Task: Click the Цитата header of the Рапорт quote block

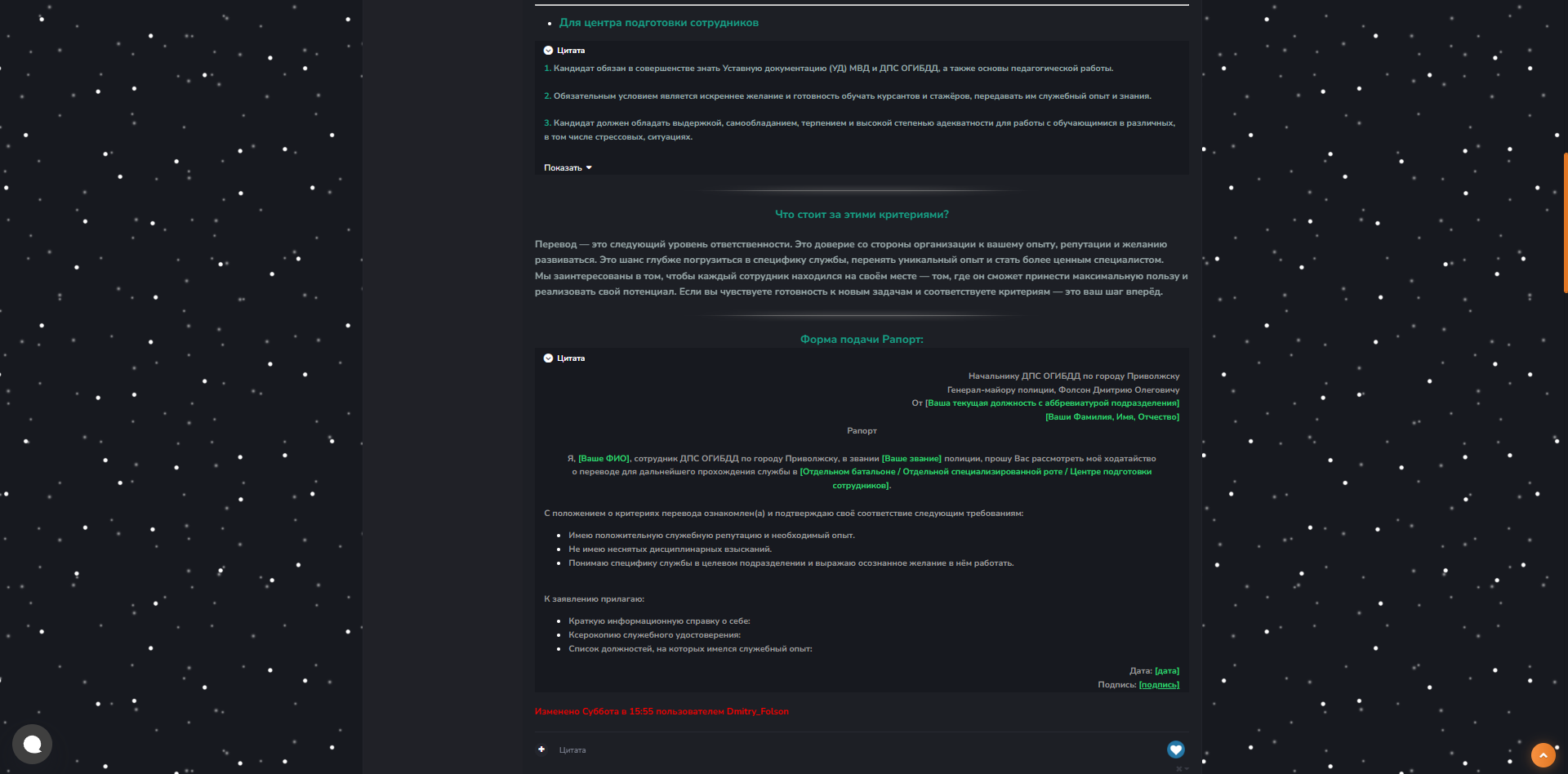Action: (x=571, y=358)
